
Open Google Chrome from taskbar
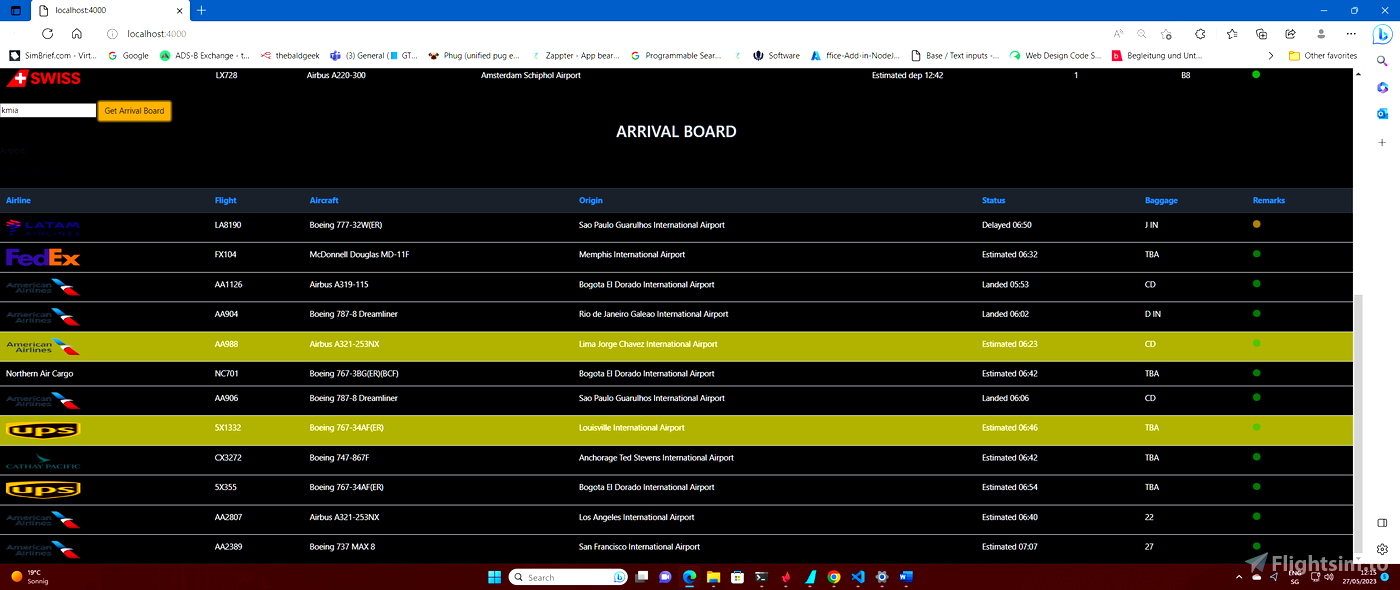[834, 577]
